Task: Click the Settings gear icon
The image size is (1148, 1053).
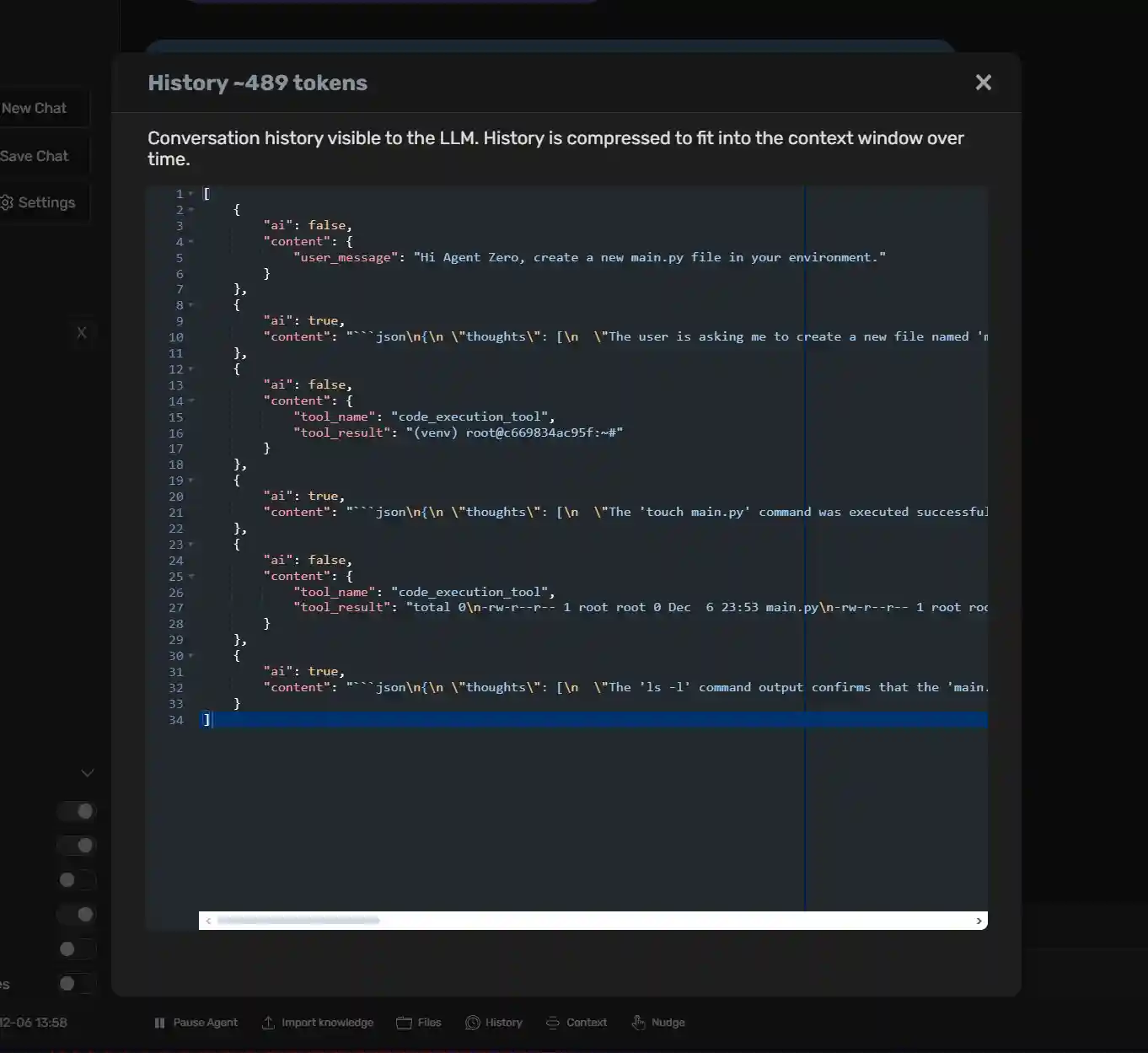Action: (7, 202)
